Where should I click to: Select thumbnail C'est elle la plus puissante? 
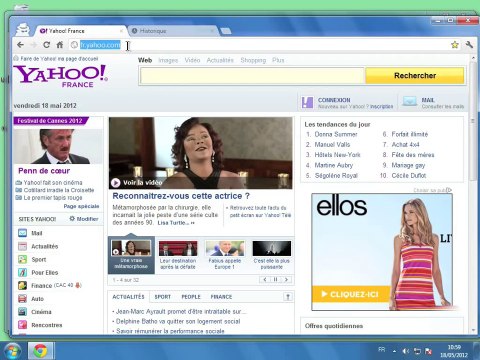pyautogui.click(x=272, y=255)
